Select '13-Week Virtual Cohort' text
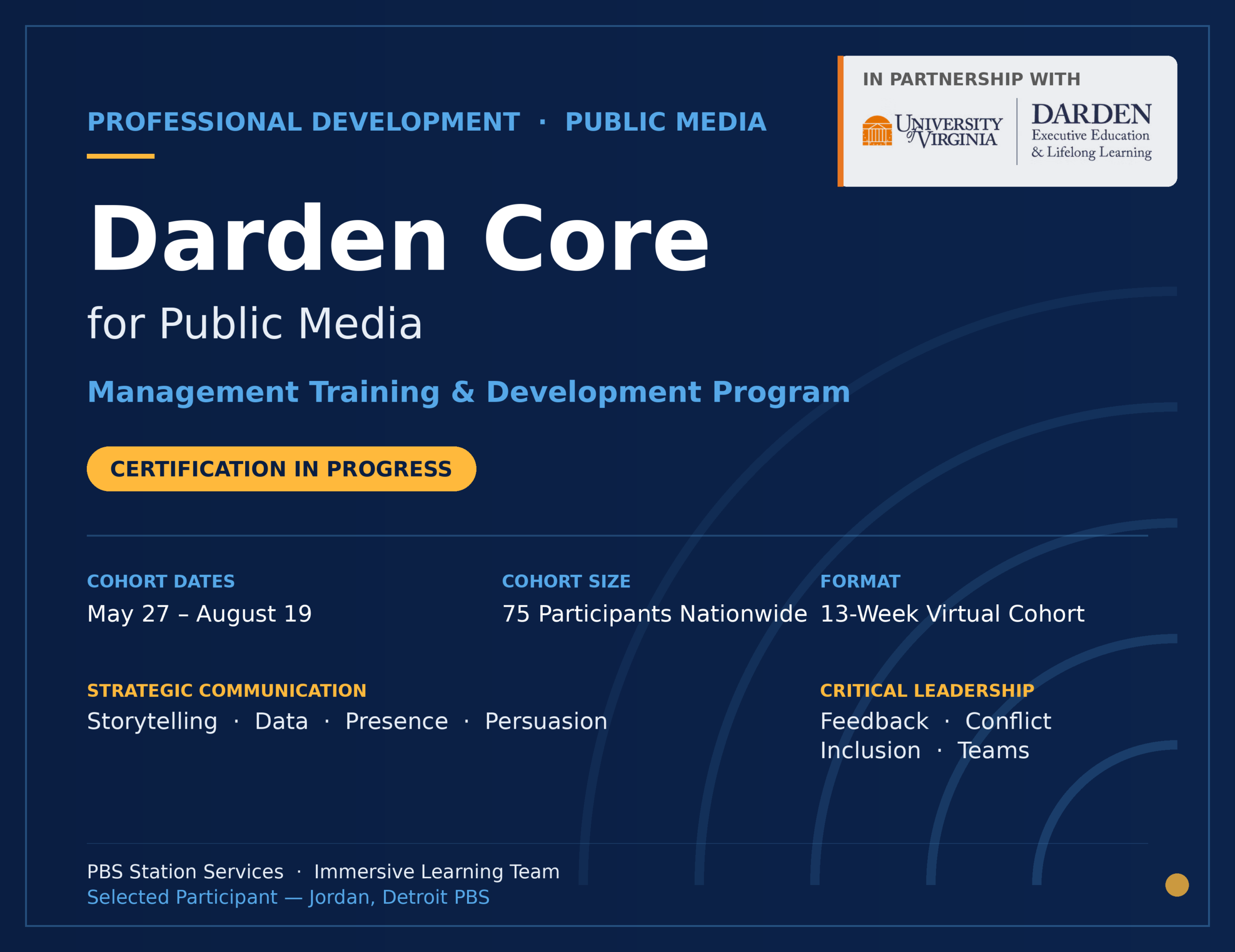Viewport: 1235px width, 952px height. (x=952, y=614)
